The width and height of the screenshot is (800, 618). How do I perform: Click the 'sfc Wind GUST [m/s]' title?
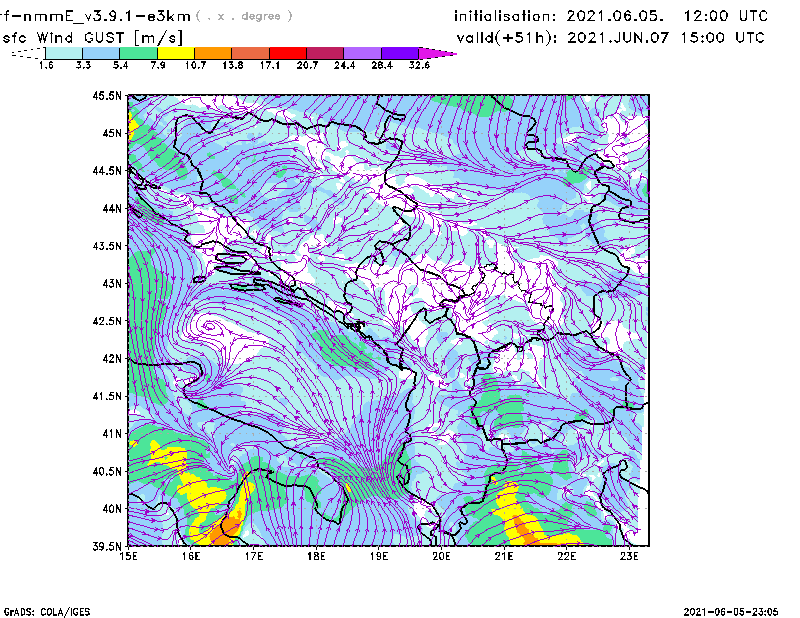click(x=93, y=38)
